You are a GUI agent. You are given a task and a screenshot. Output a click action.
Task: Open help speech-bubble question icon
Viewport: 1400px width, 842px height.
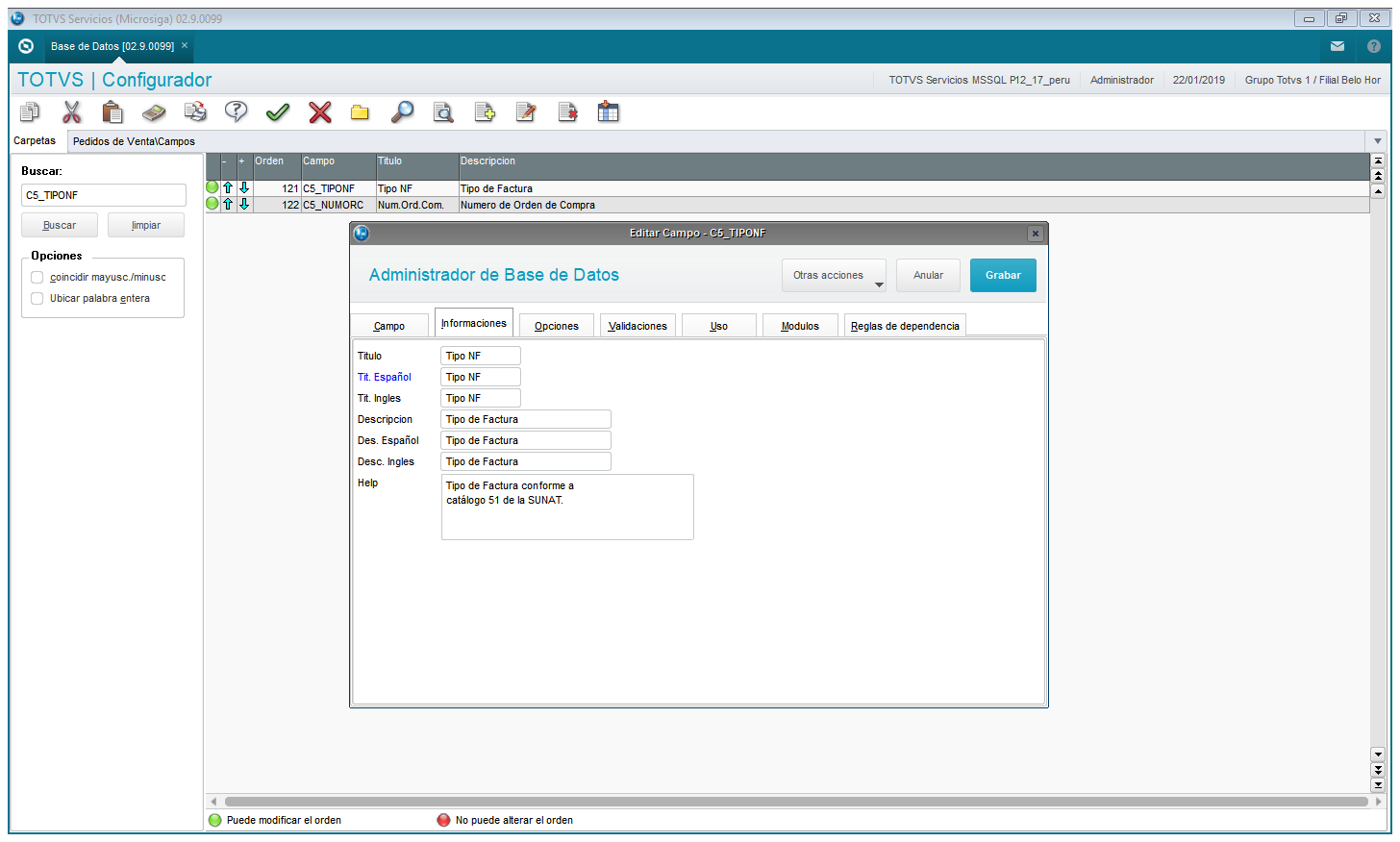click(237, 112)
